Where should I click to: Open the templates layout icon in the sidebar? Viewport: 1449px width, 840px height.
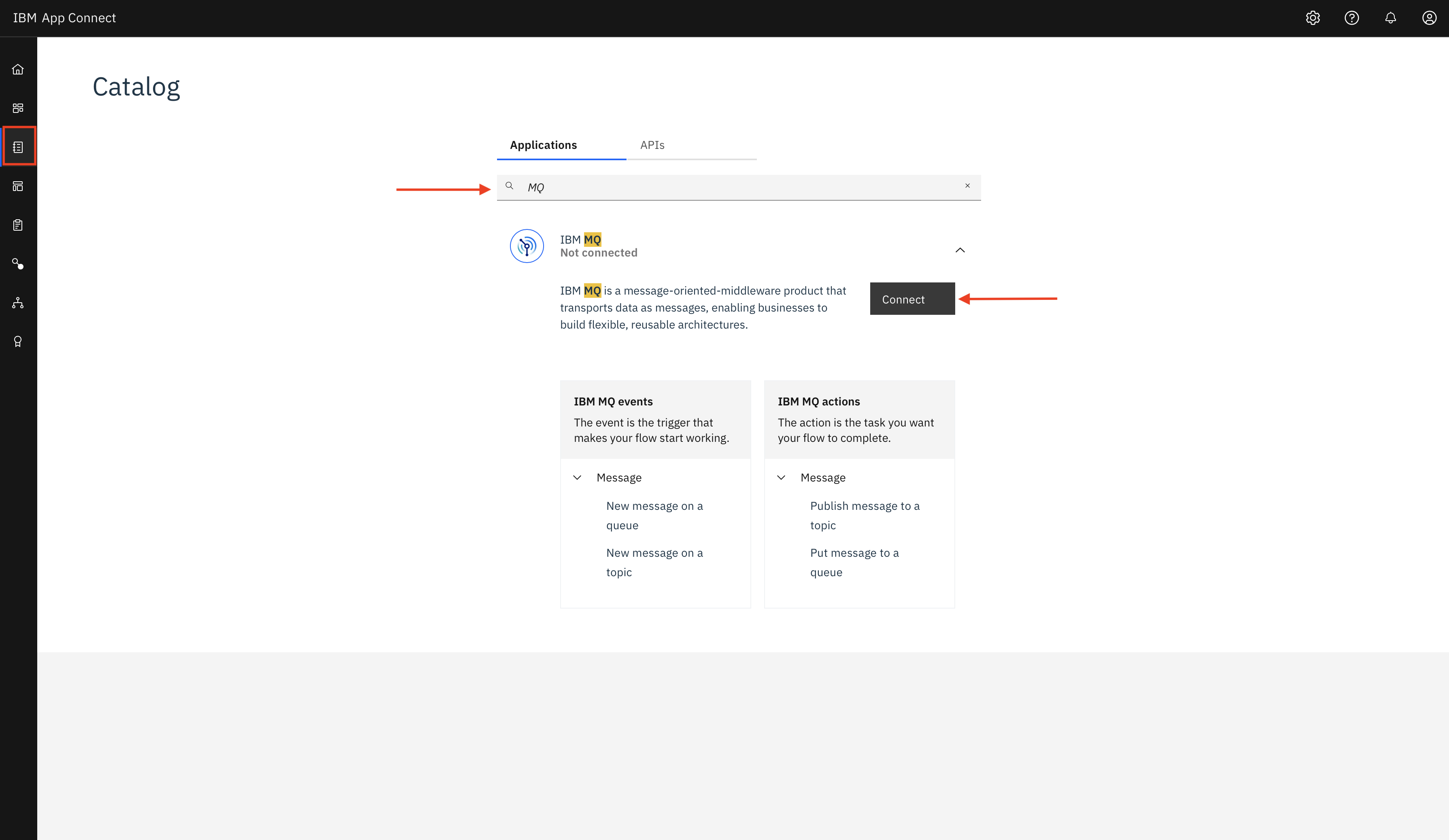tap(18, 186)
